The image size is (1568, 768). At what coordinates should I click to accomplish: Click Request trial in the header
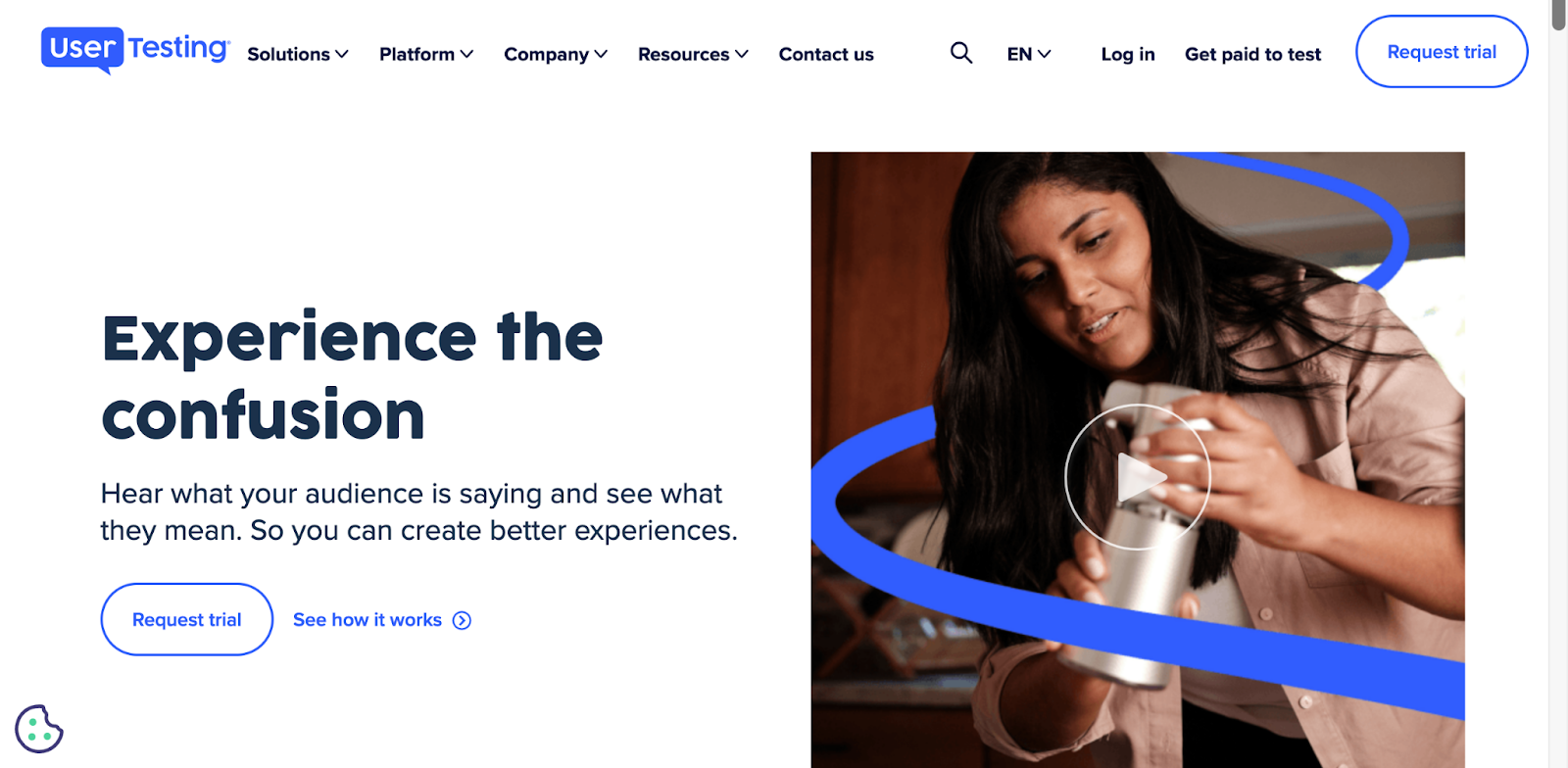1442,51
